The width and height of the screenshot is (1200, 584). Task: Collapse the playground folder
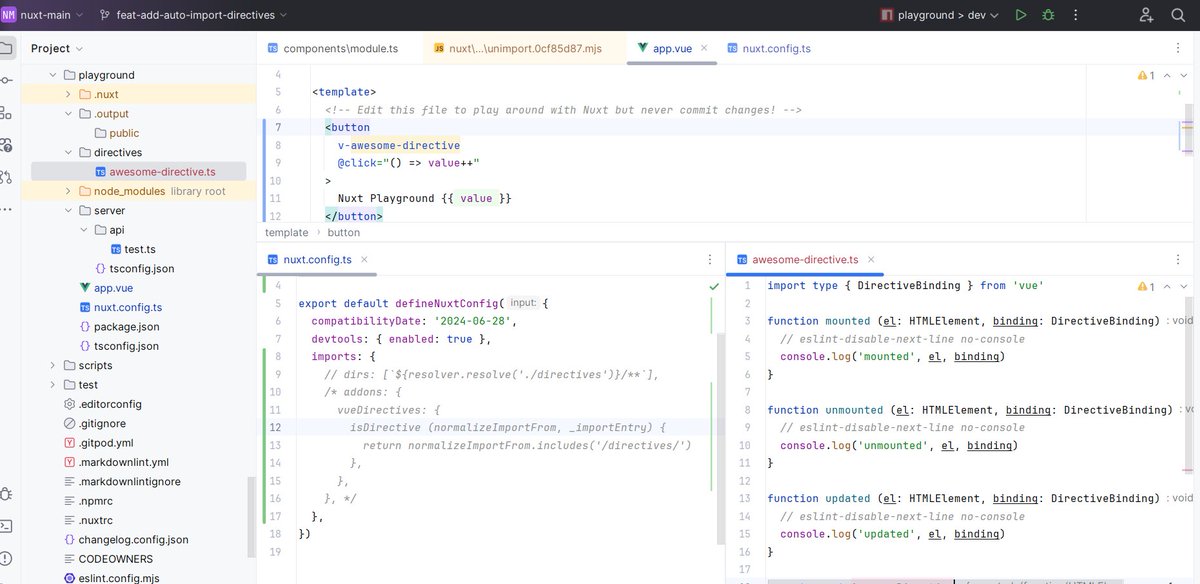click(53, 75)
